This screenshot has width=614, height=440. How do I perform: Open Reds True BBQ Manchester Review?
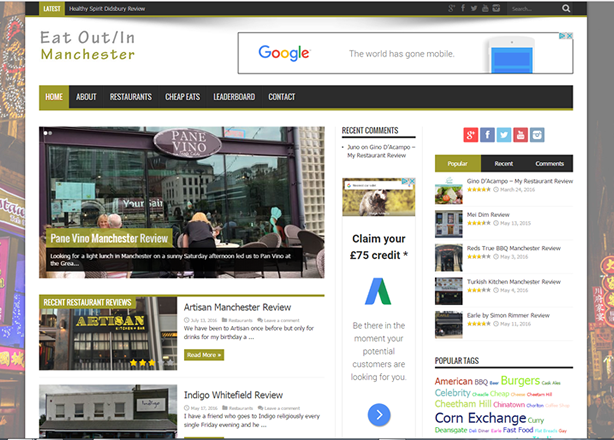pyautogui.click(x=514, y=248)
